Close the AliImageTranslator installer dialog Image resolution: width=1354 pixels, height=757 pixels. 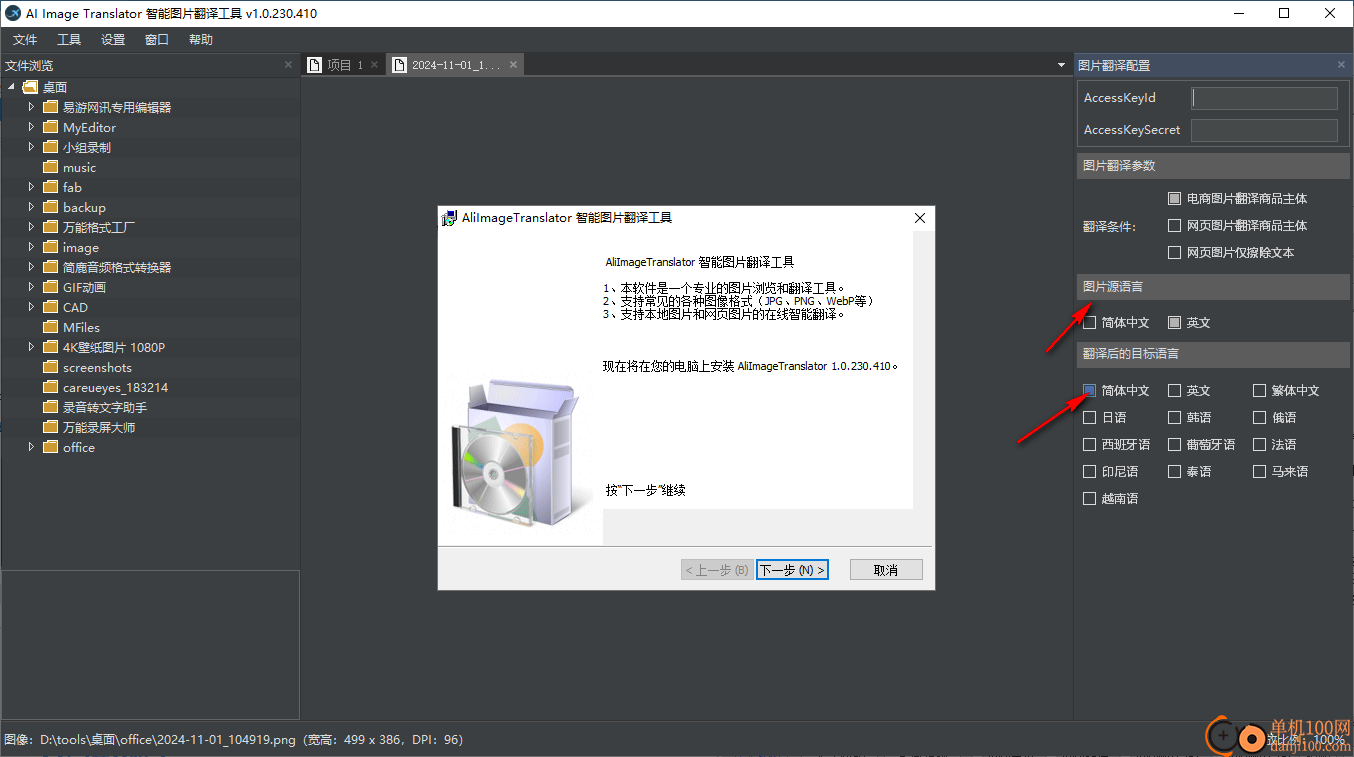[x=920, y=218]
